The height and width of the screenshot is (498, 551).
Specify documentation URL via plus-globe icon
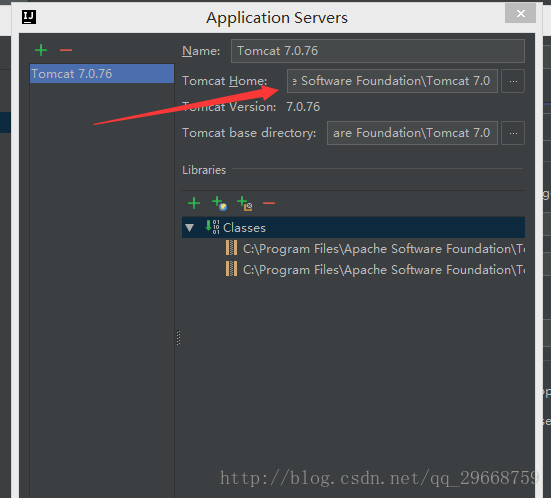tap(219, 203)
